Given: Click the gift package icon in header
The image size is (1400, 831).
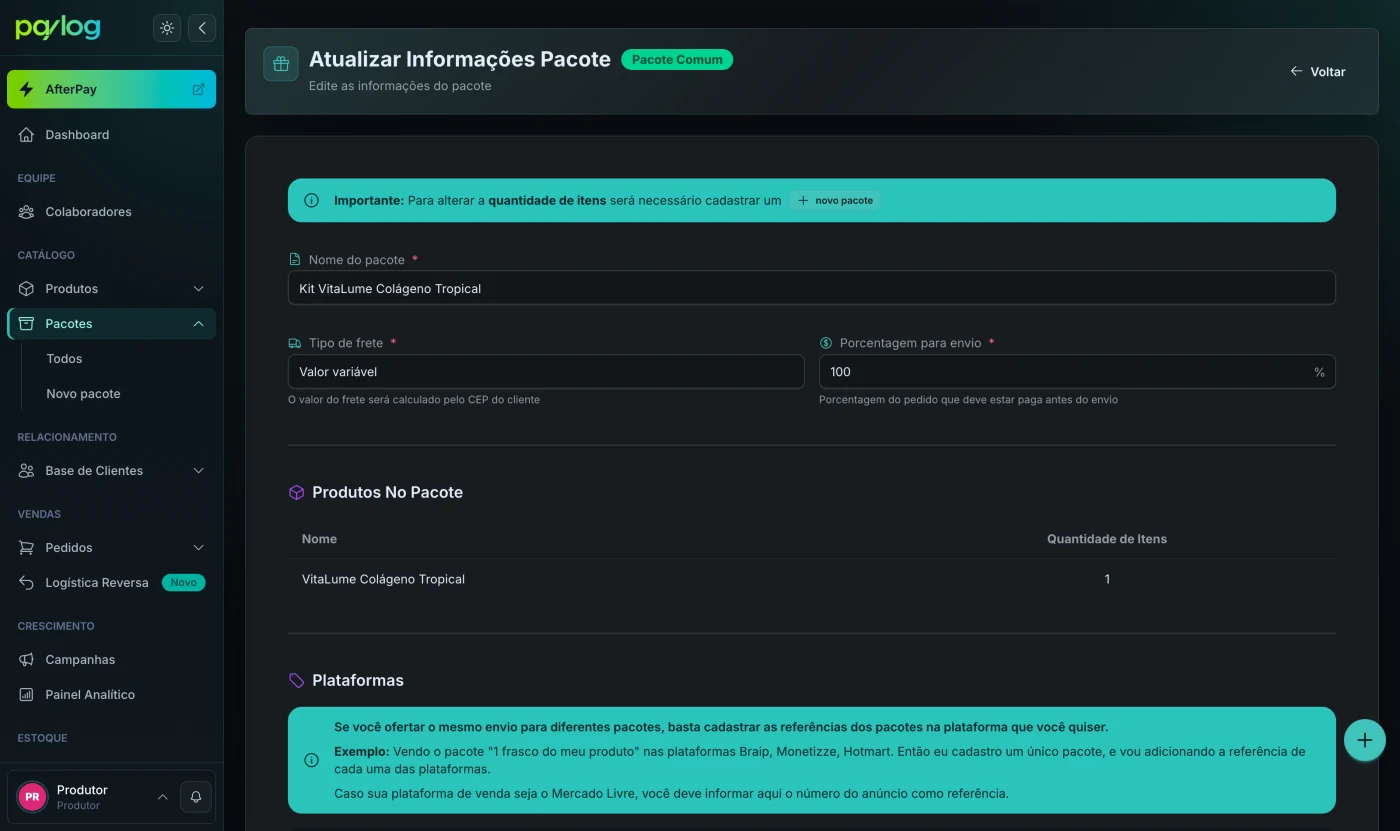Looking at the screenshot, I should [281, 64].
